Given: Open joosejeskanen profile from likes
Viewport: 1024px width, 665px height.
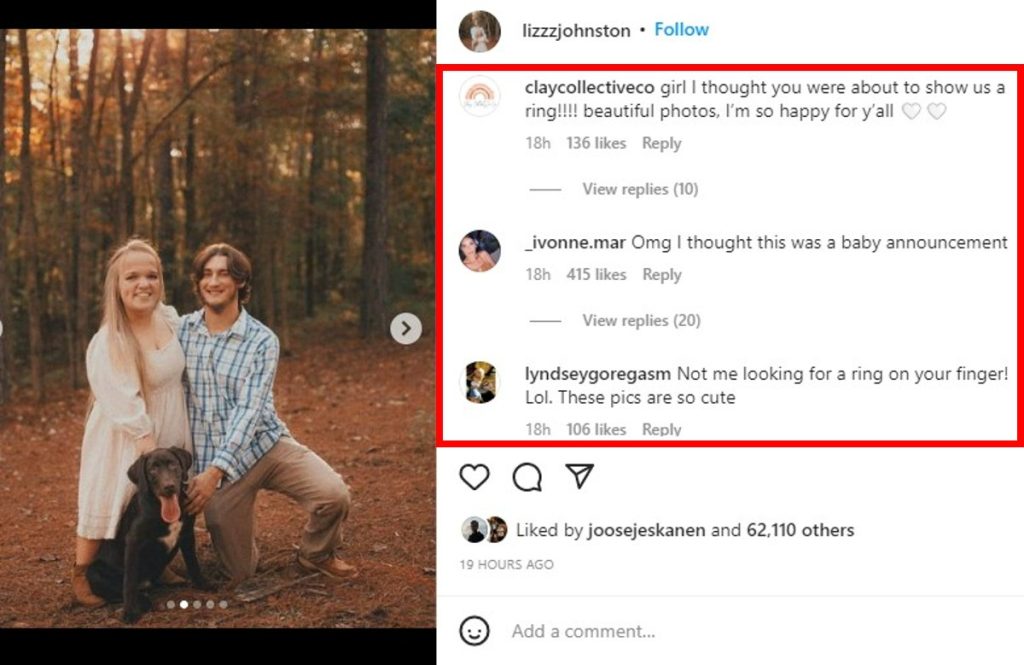Looking at the screenshot, I should (646, 530).
